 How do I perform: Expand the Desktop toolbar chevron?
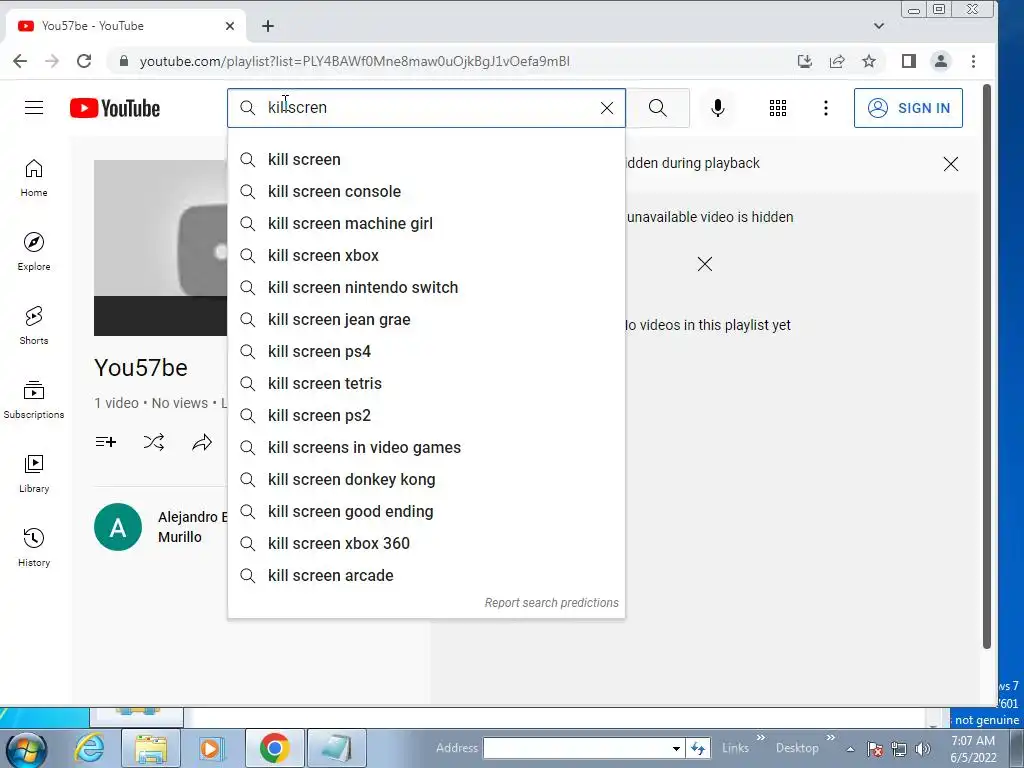[831, 738]
